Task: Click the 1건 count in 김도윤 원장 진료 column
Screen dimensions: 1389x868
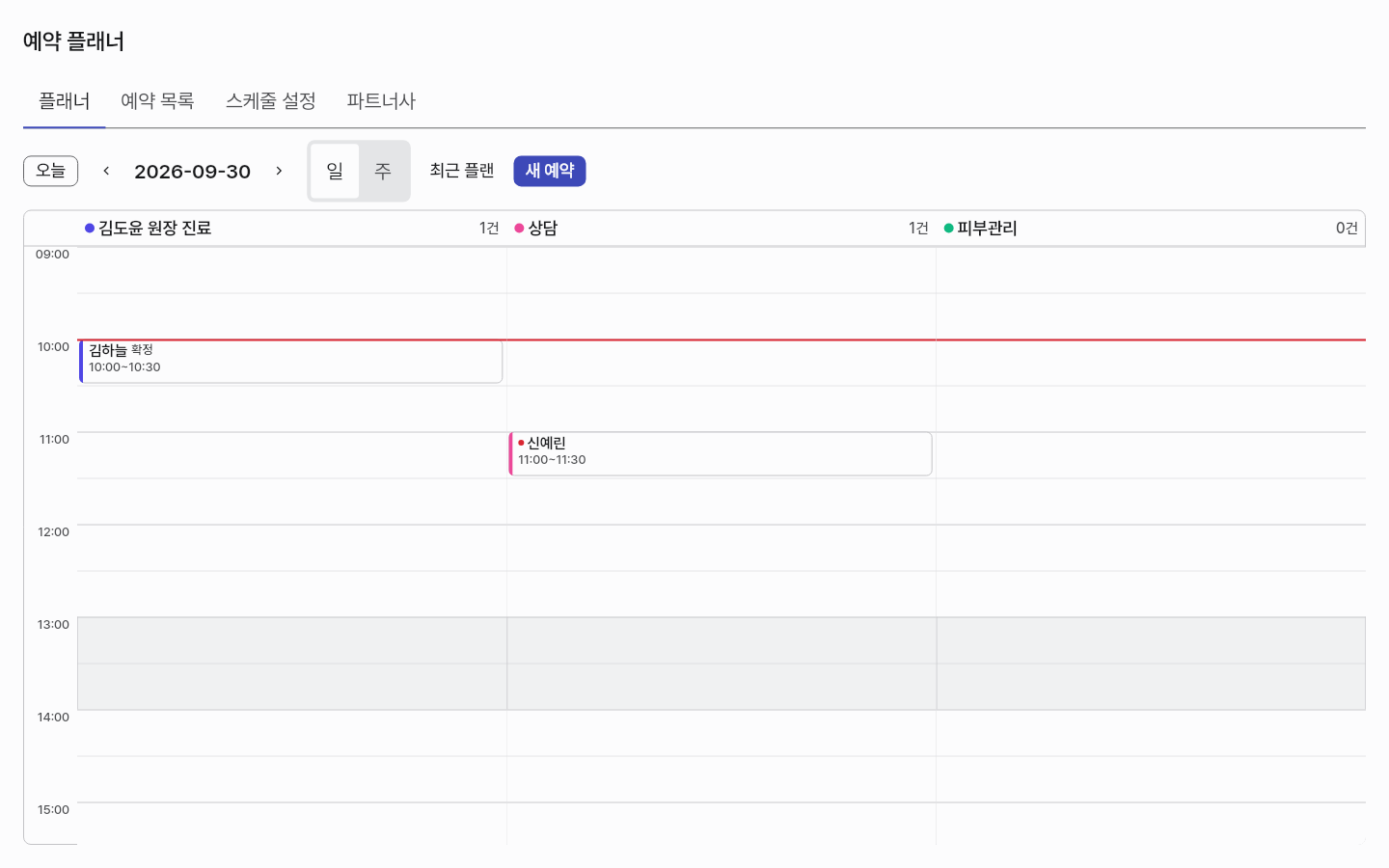Action: [489, 229]
